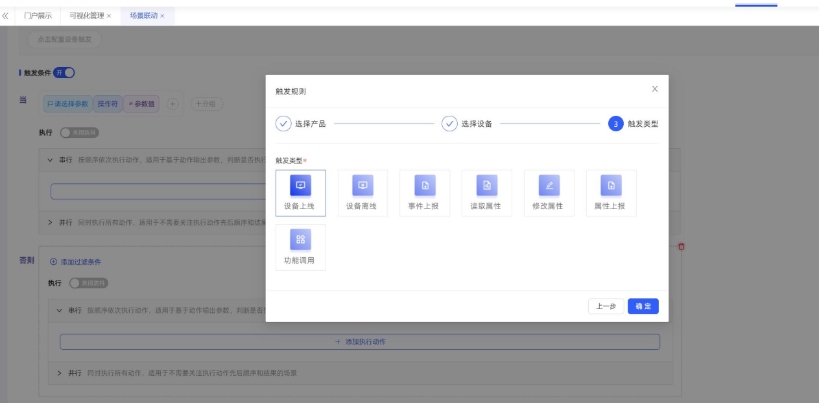Open the 场景联动 tab
Image resolution: width=819 pixels, height=406 pixels.
point(143,16)
